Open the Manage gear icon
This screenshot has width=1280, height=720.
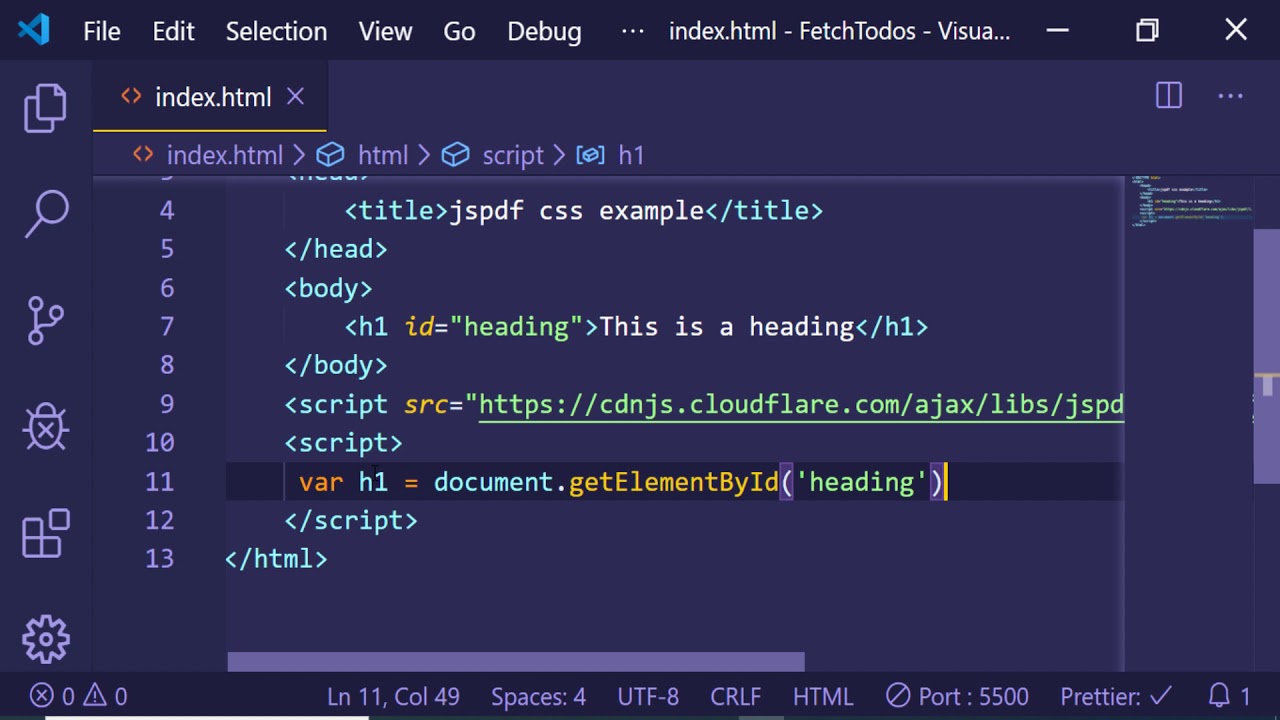[45, 639]
